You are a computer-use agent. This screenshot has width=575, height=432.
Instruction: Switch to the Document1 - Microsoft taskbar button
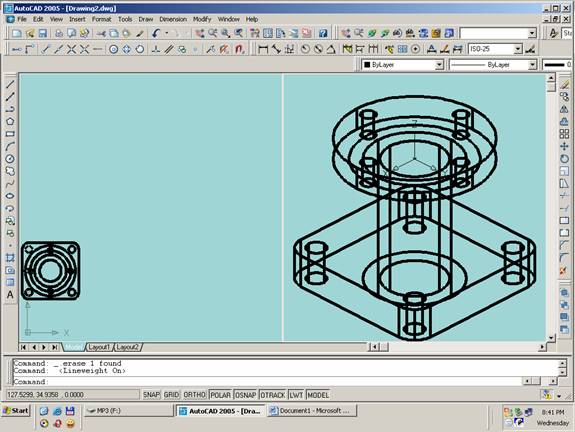pyautogui.click(x=312, y=411)
